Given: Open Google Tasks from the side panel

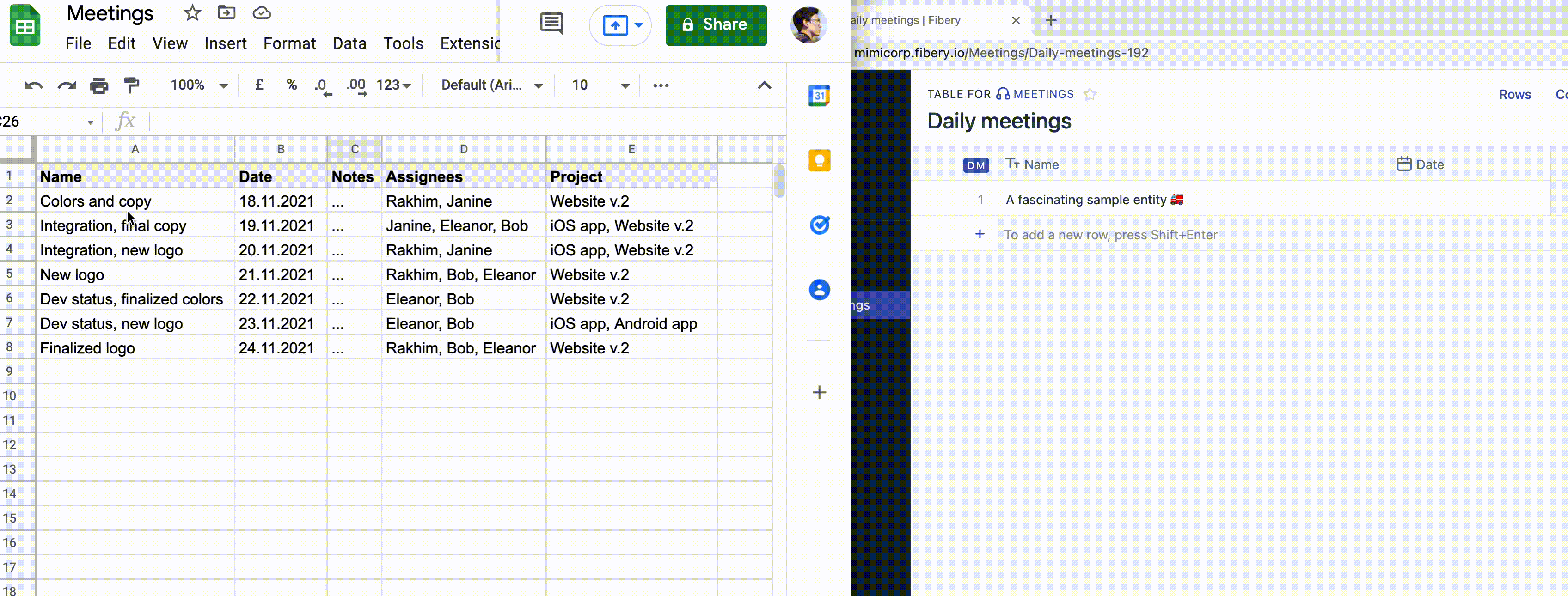Looking at the screenshot, I should click(x=819, y=225).
